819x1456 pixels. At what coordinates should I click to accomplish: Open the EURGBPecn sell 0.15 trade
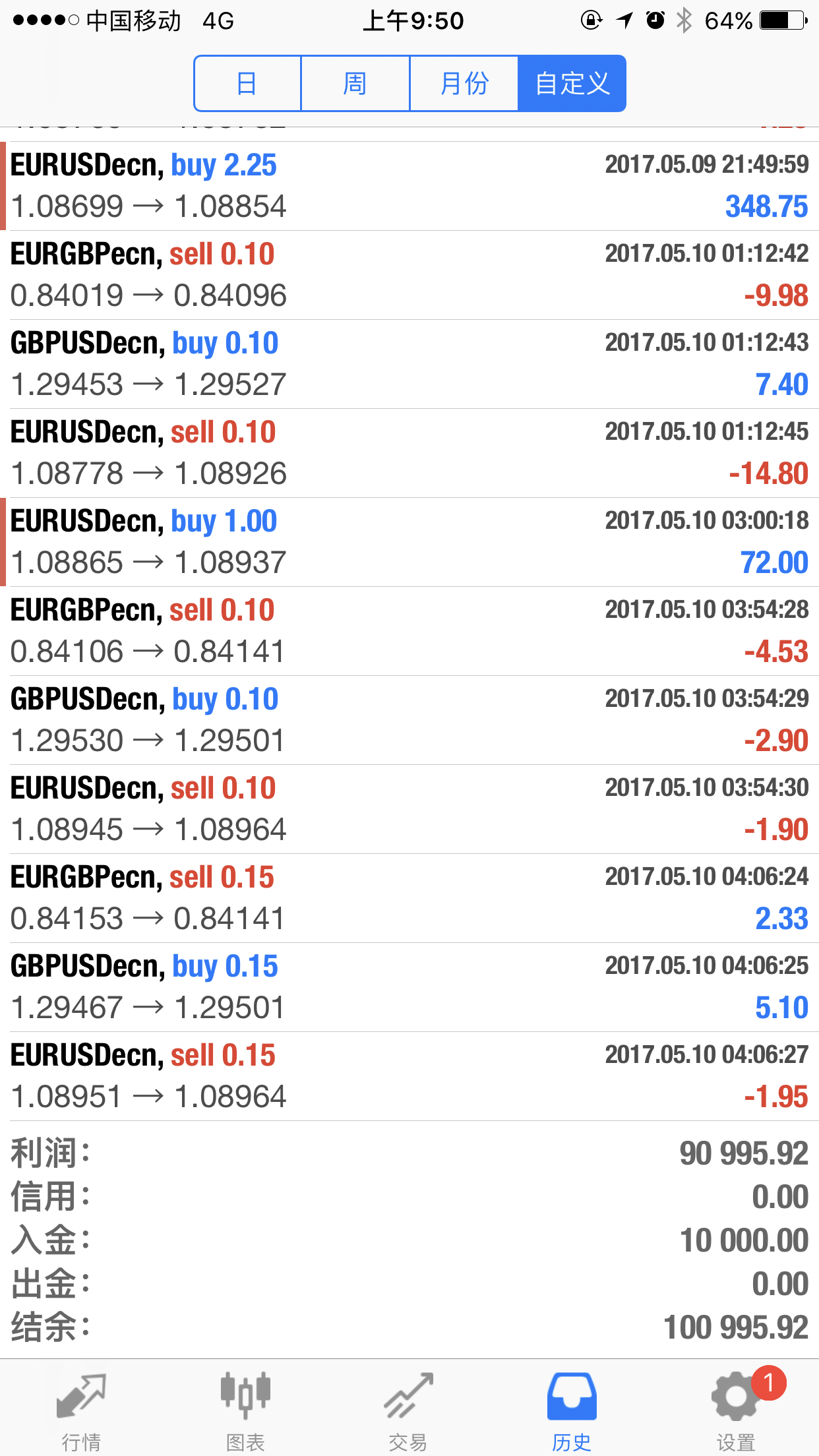tap(409, 898)
